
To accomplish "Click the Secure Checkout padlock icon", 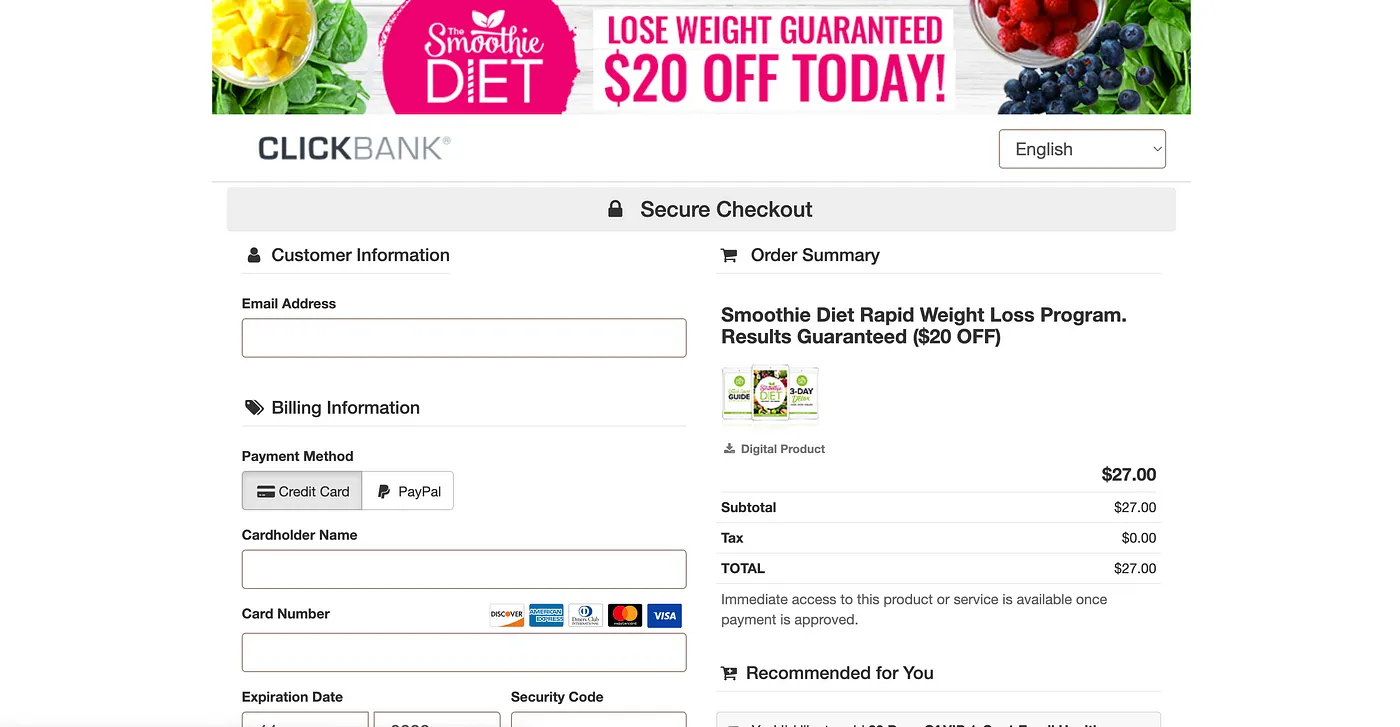I will click(x=616, y=209).
